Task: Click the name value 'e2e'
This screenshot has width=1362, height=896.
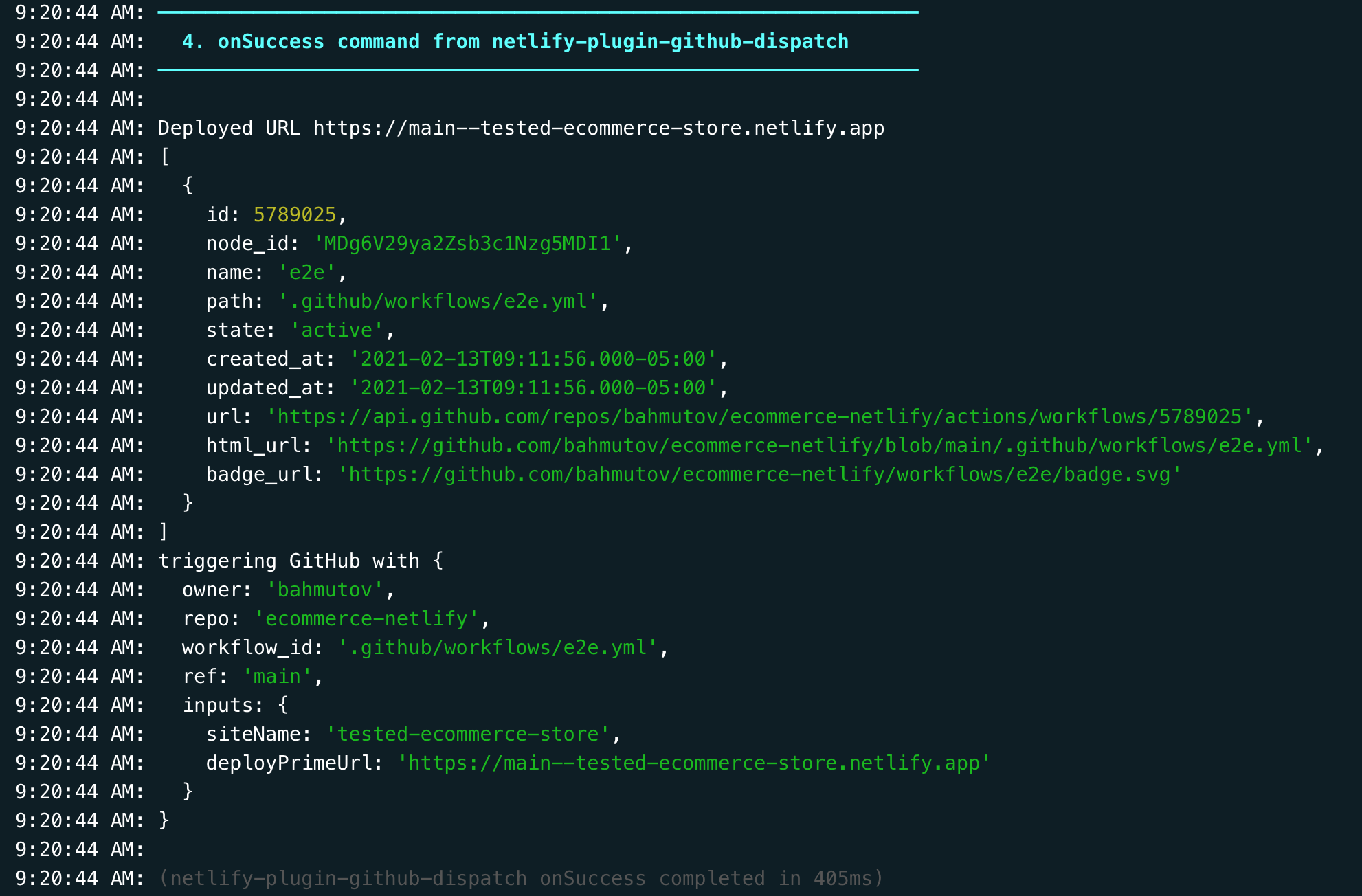Action: 306,272
